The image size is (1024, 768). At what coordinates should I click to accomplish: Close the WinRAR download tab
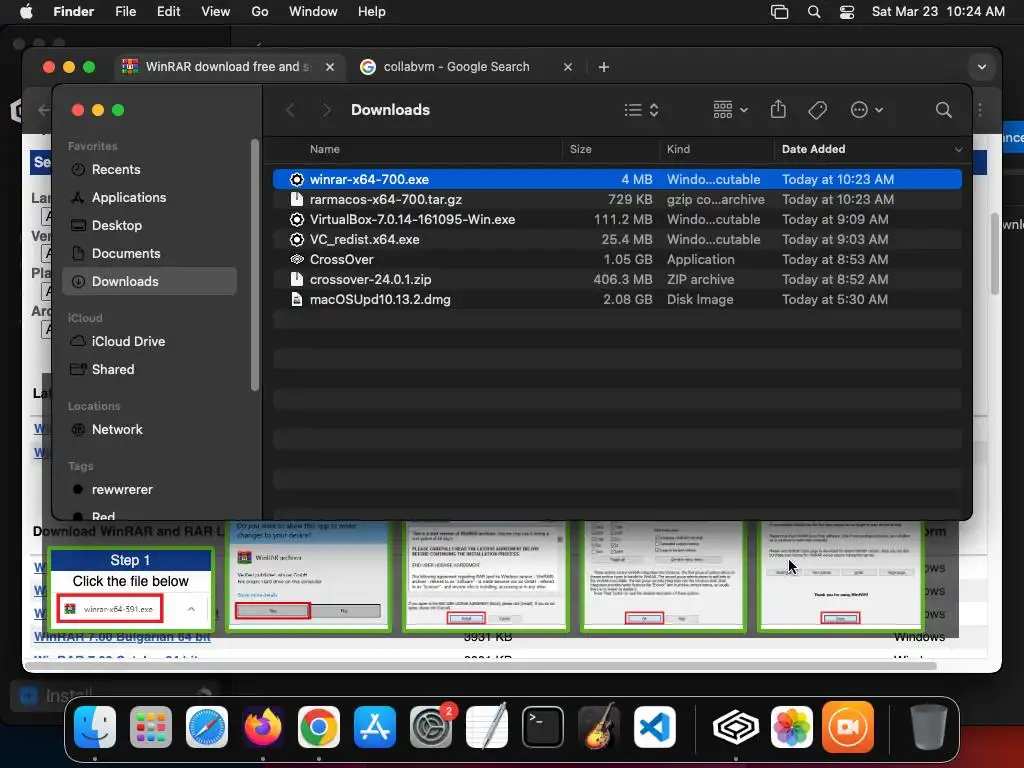330,67
